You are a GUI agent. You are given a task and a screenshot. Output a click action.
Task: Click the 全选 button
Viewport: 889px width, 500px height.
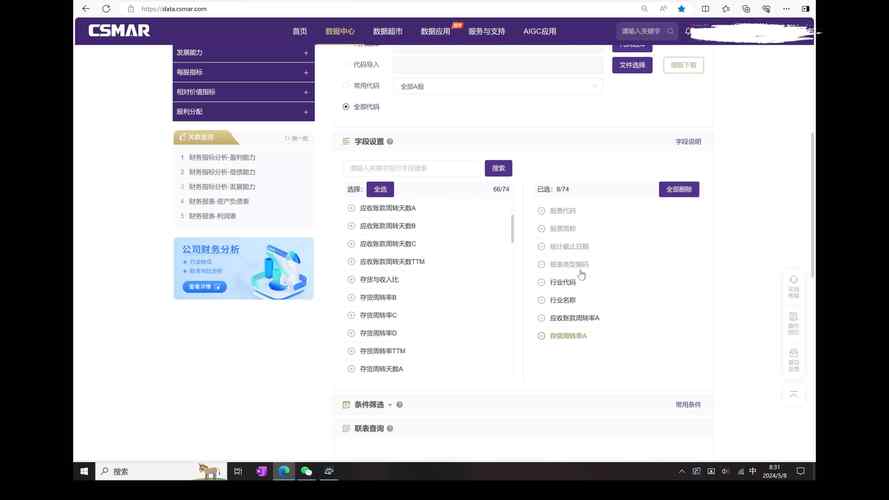click(x=380, y=189)
